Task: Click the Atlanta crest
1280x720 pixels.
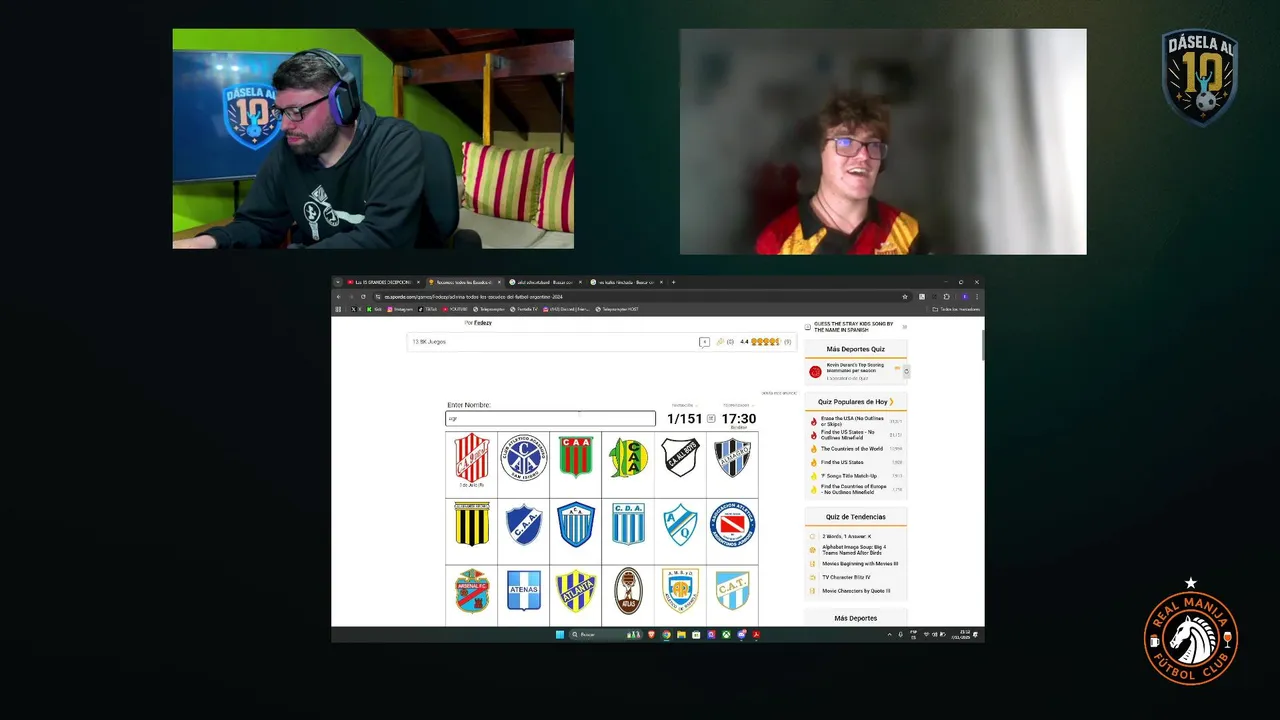Action: tap(576, 590)
